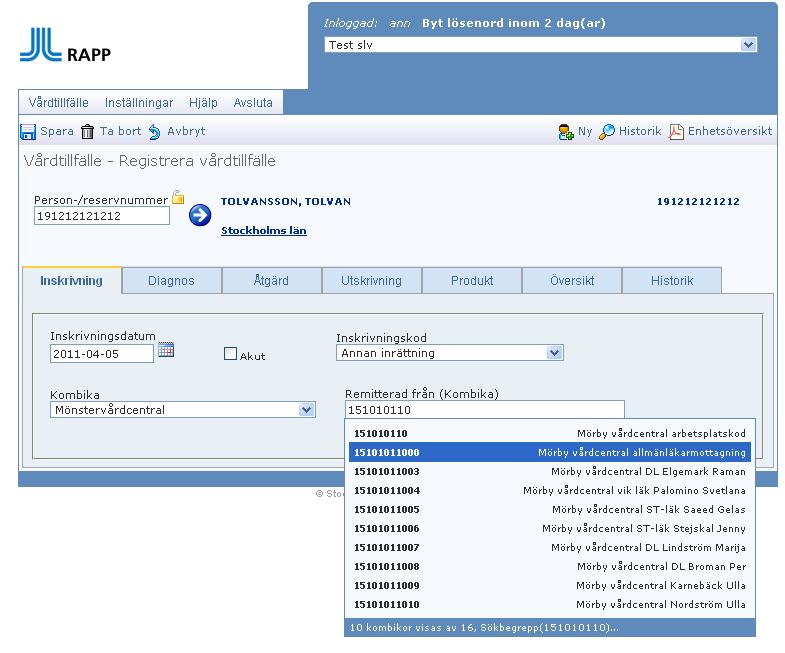
Task: Click the Remitterad från (Kombika) input field
Action: 485,410
